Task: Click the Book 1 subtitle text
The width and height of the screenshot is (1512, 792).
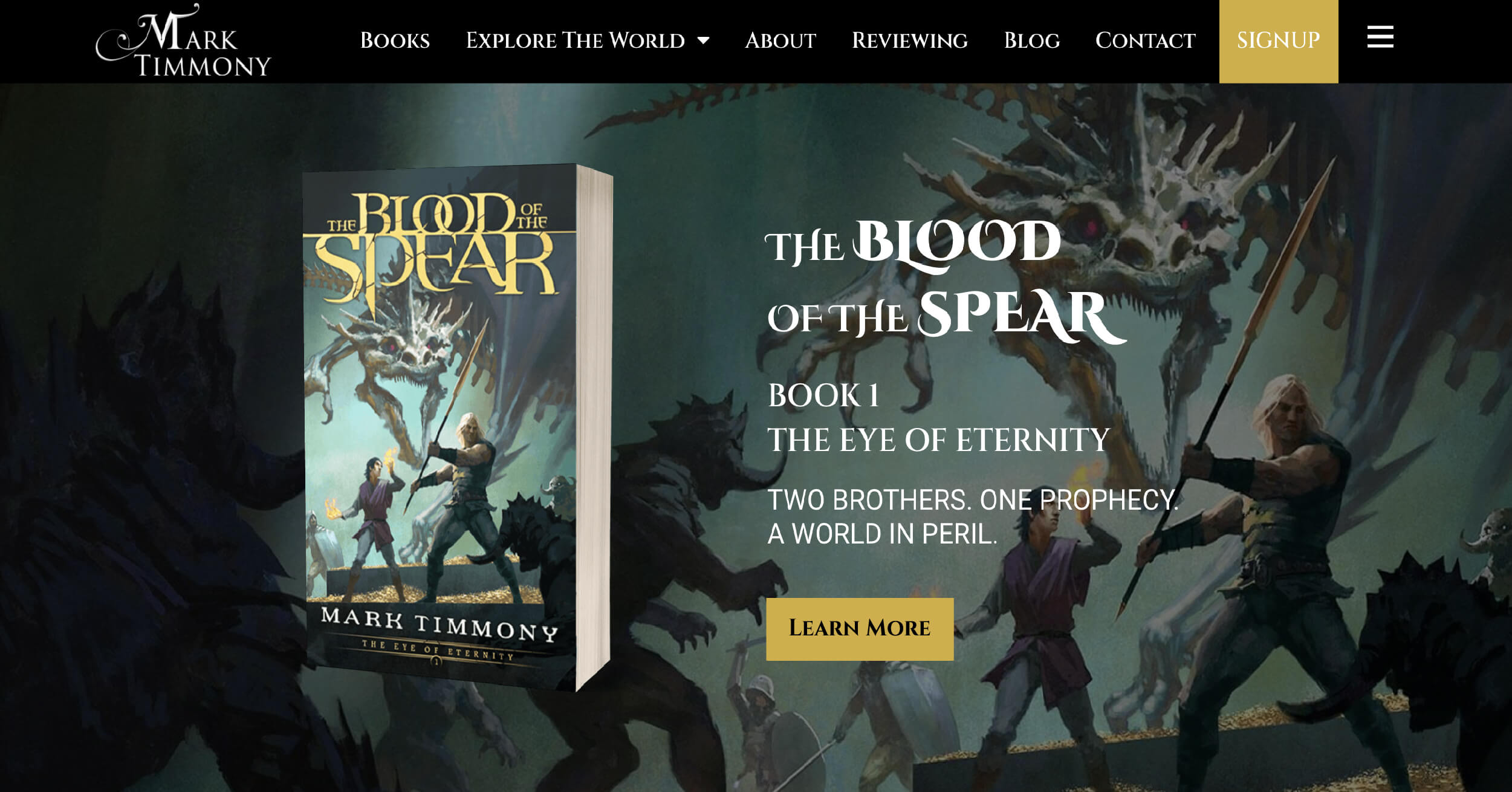Action: (x=823, y=396)
